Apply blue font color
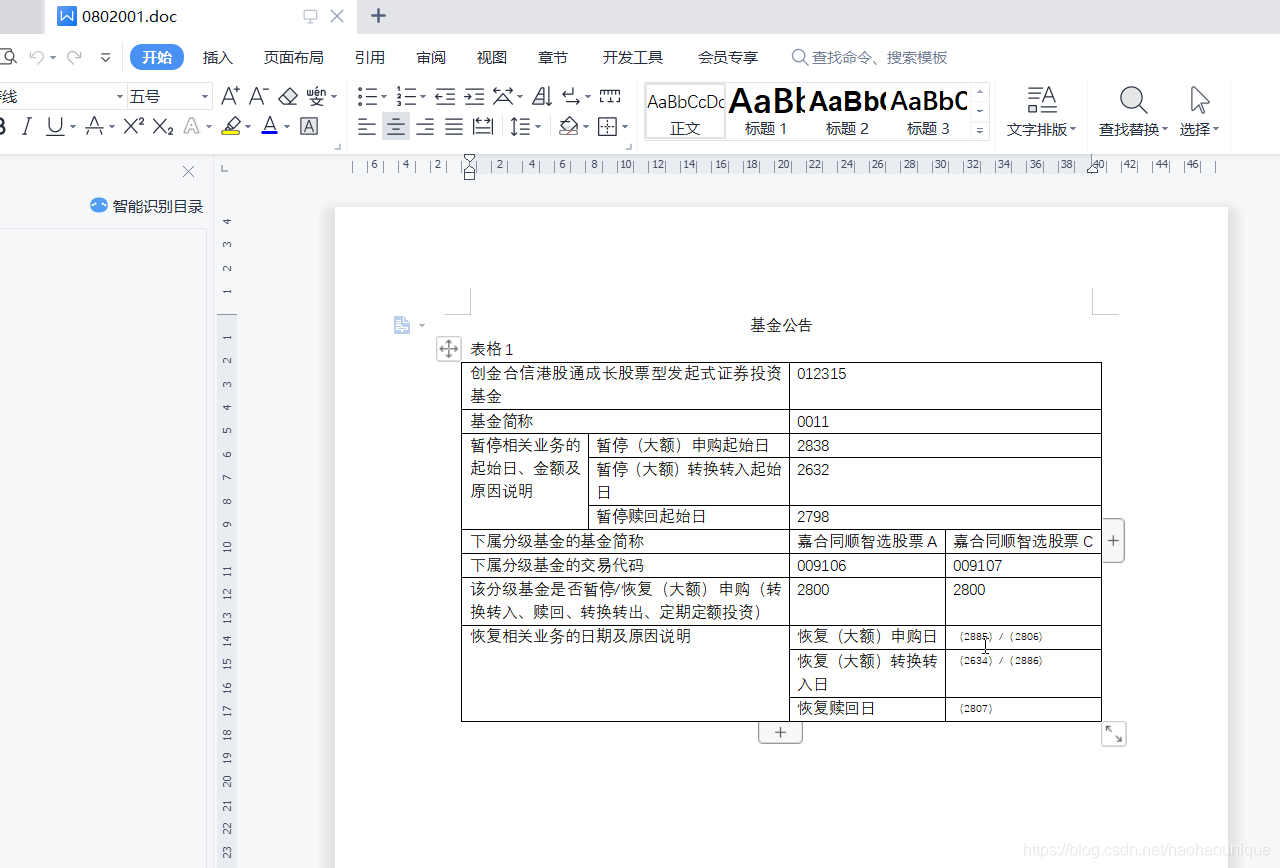 [269, 126]
